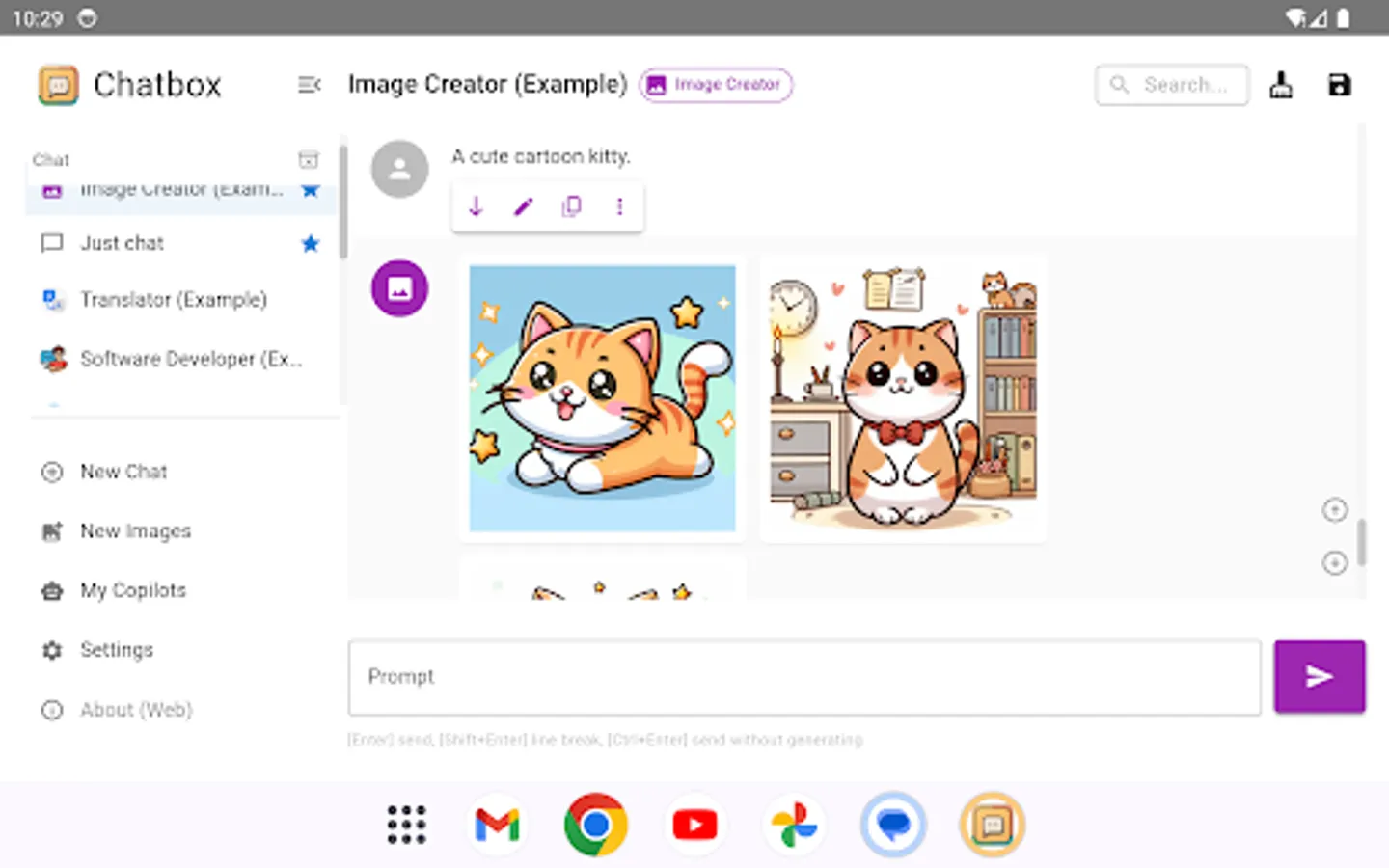Open the Translator (Example) chat
The height and width of the screenshot is (868, 1389).
174,300
